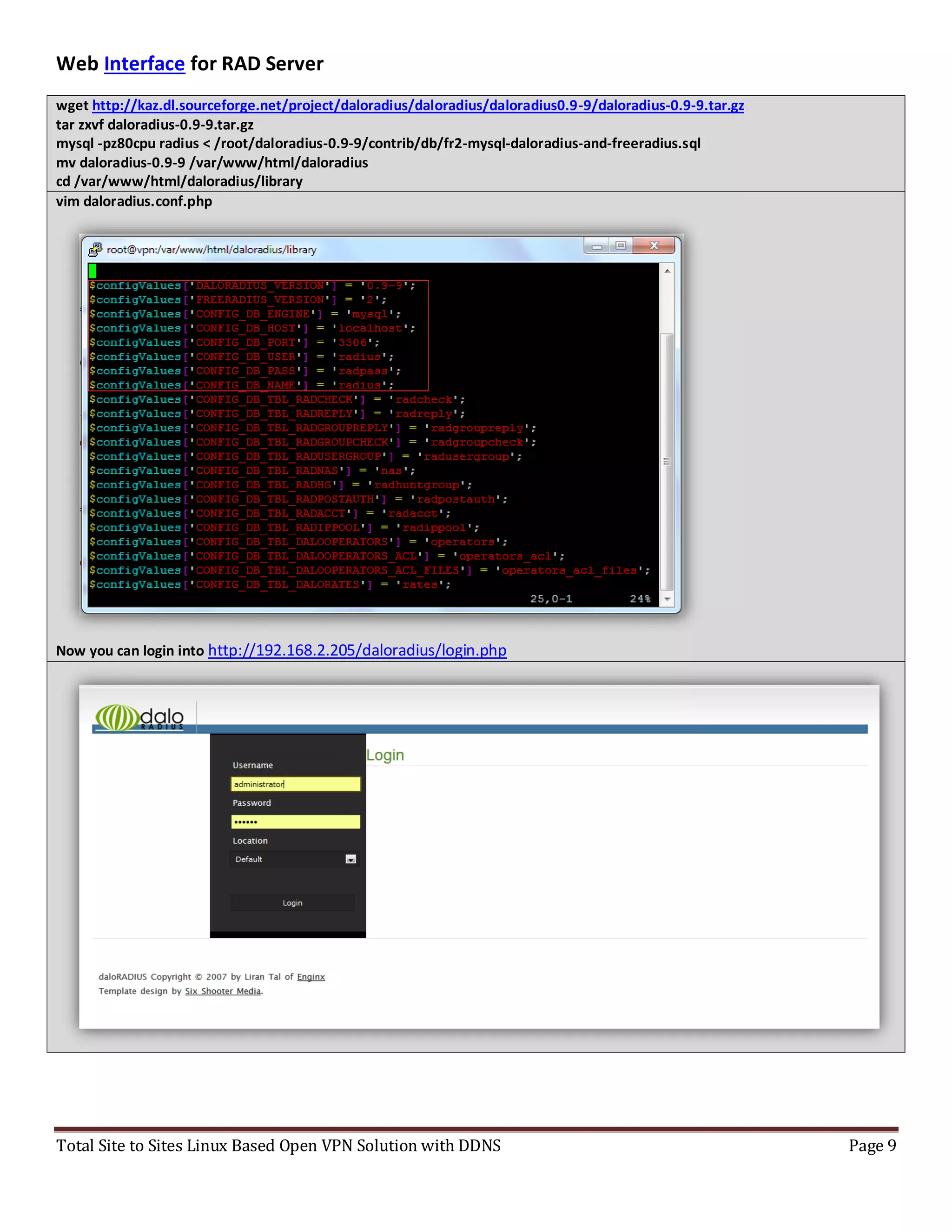
Task: Click the terminal title 'root@vpn:/var/www/html/daloradius/library'
Action: [212, 249]
